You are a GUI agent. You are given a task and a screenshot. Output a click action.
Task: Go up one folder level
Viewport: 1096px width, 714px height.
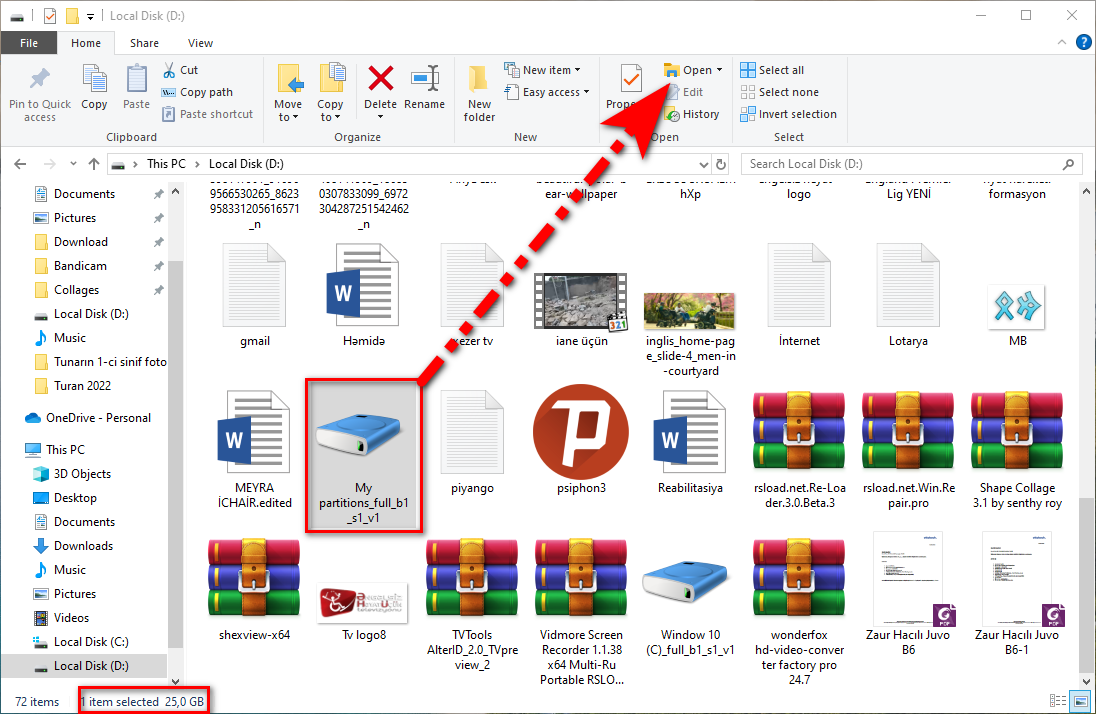[94, 164]
